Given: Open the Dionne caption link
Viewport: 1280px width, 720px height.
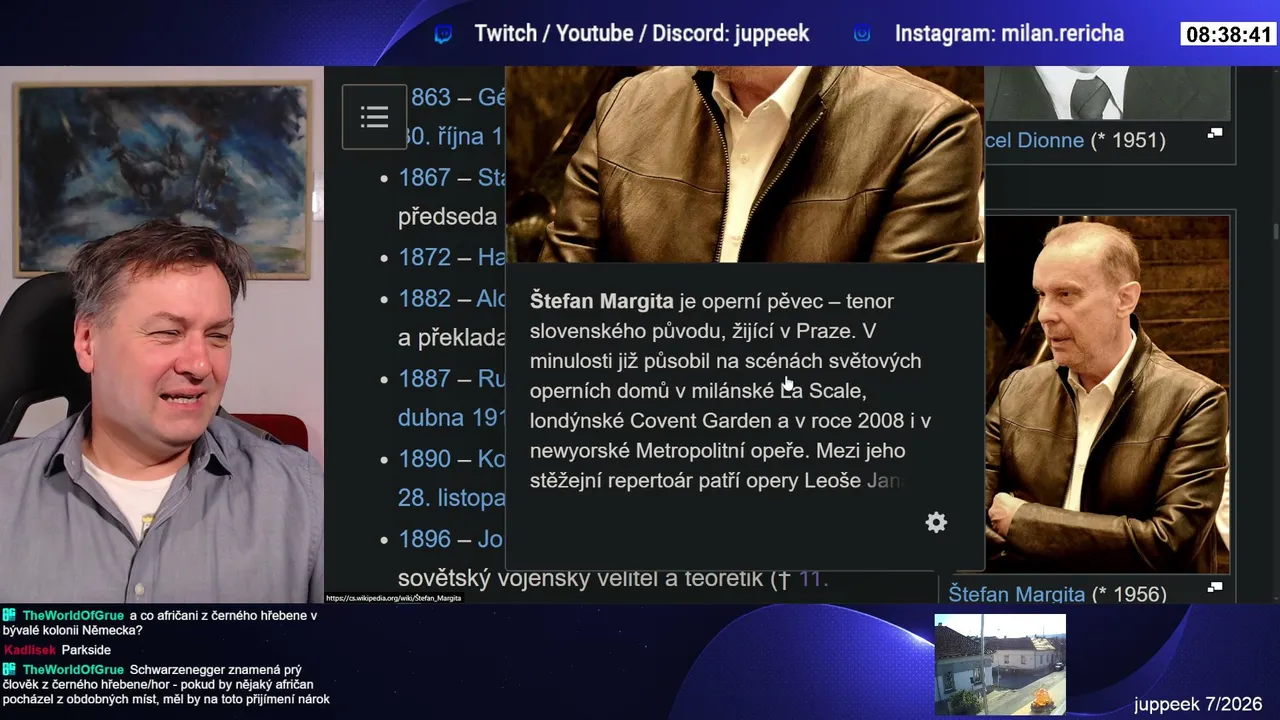Looking at the screenshot, I should pyautogui.click(x=1035, y=140).
